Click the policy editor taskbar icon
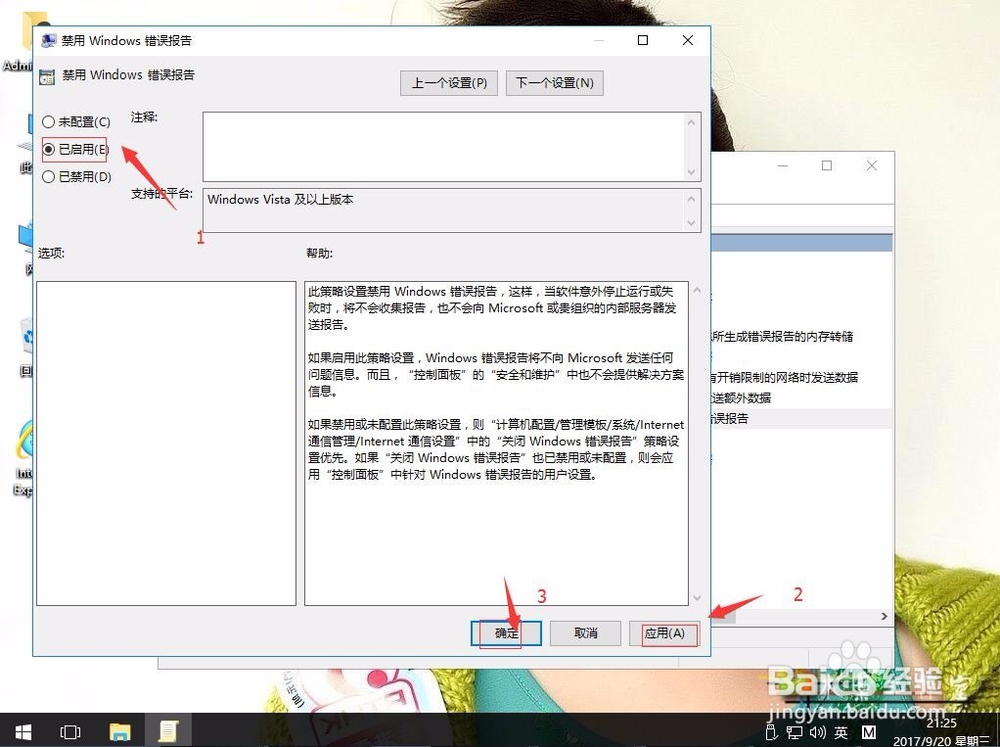This screenshot has height=747, width=1000. click(168, 731)
